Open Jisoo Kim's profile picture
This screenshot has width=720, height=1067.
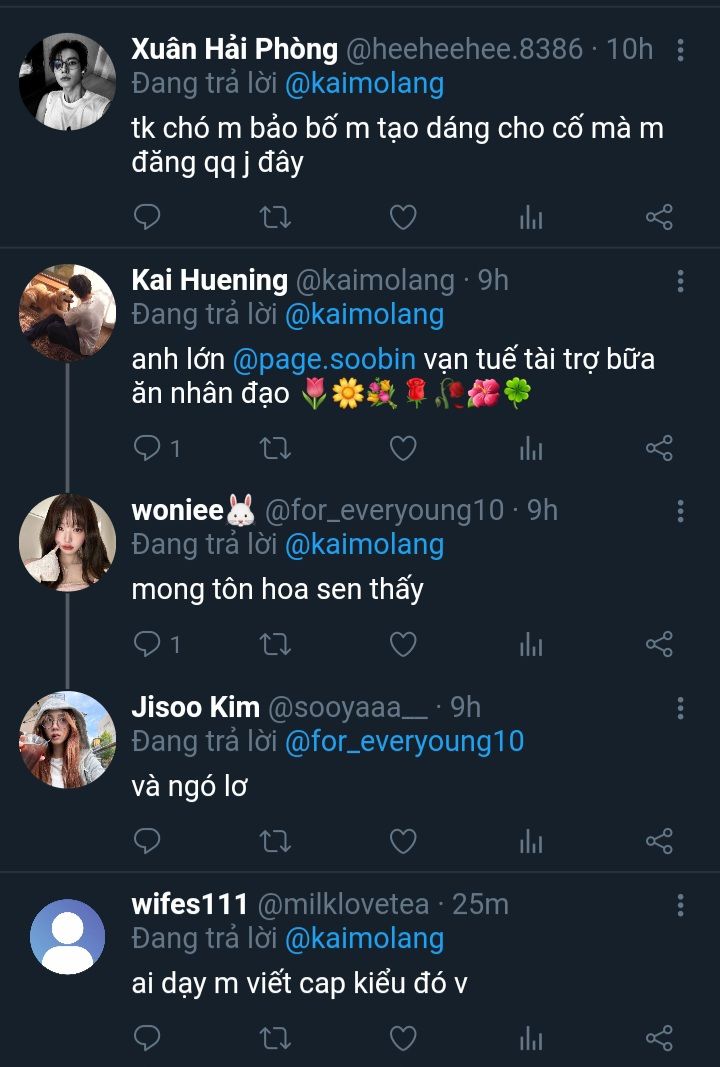coord(68,739)
